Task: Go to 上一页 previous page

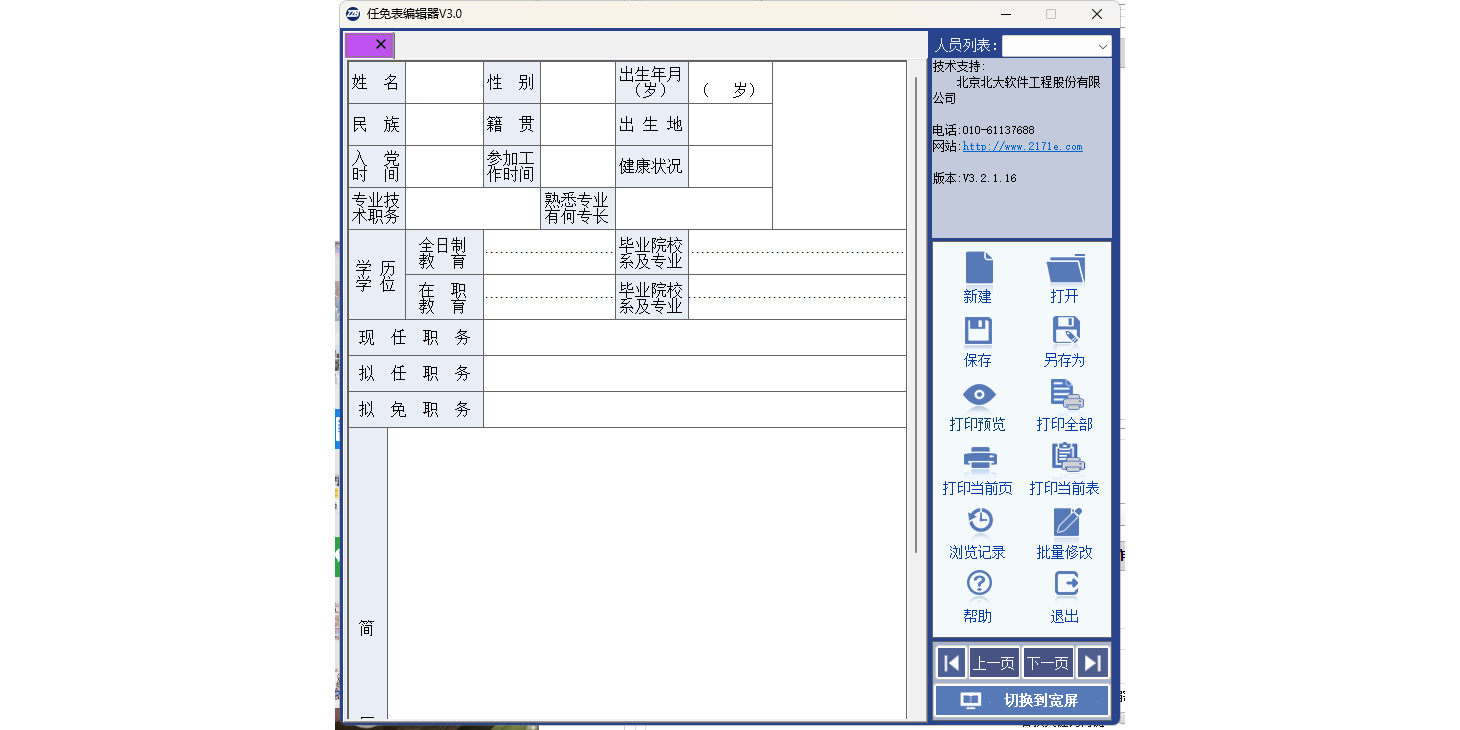Action: point(993,663)
